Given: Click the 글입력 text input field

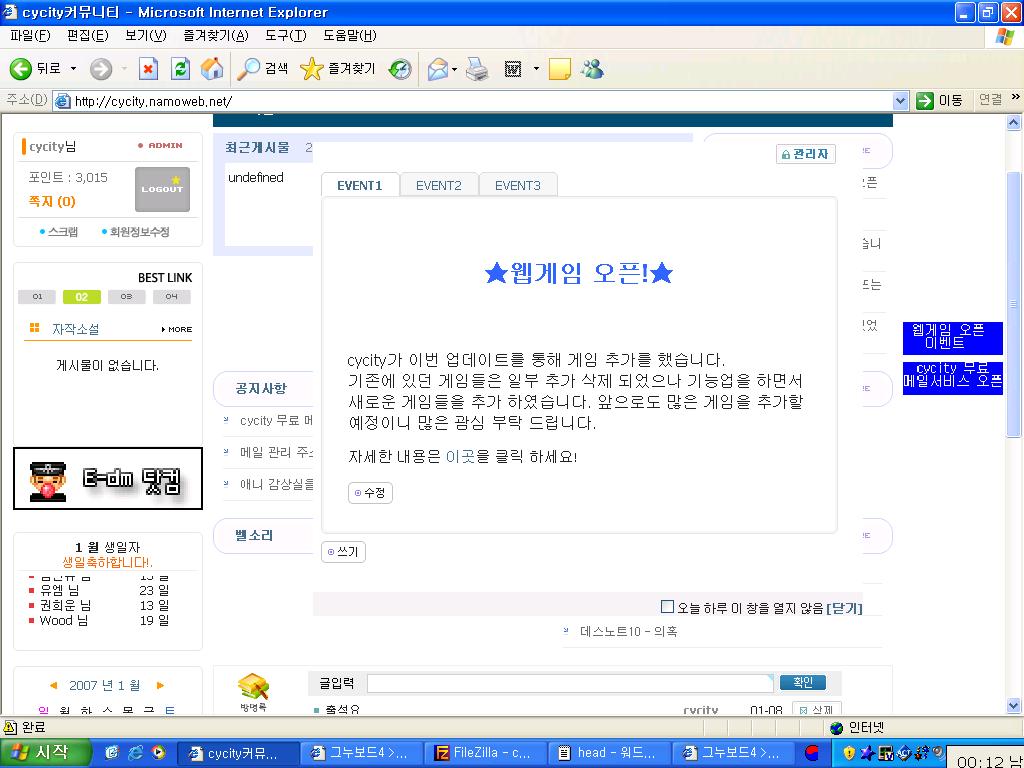Looking at the screenshot, I should coord(570,683).
